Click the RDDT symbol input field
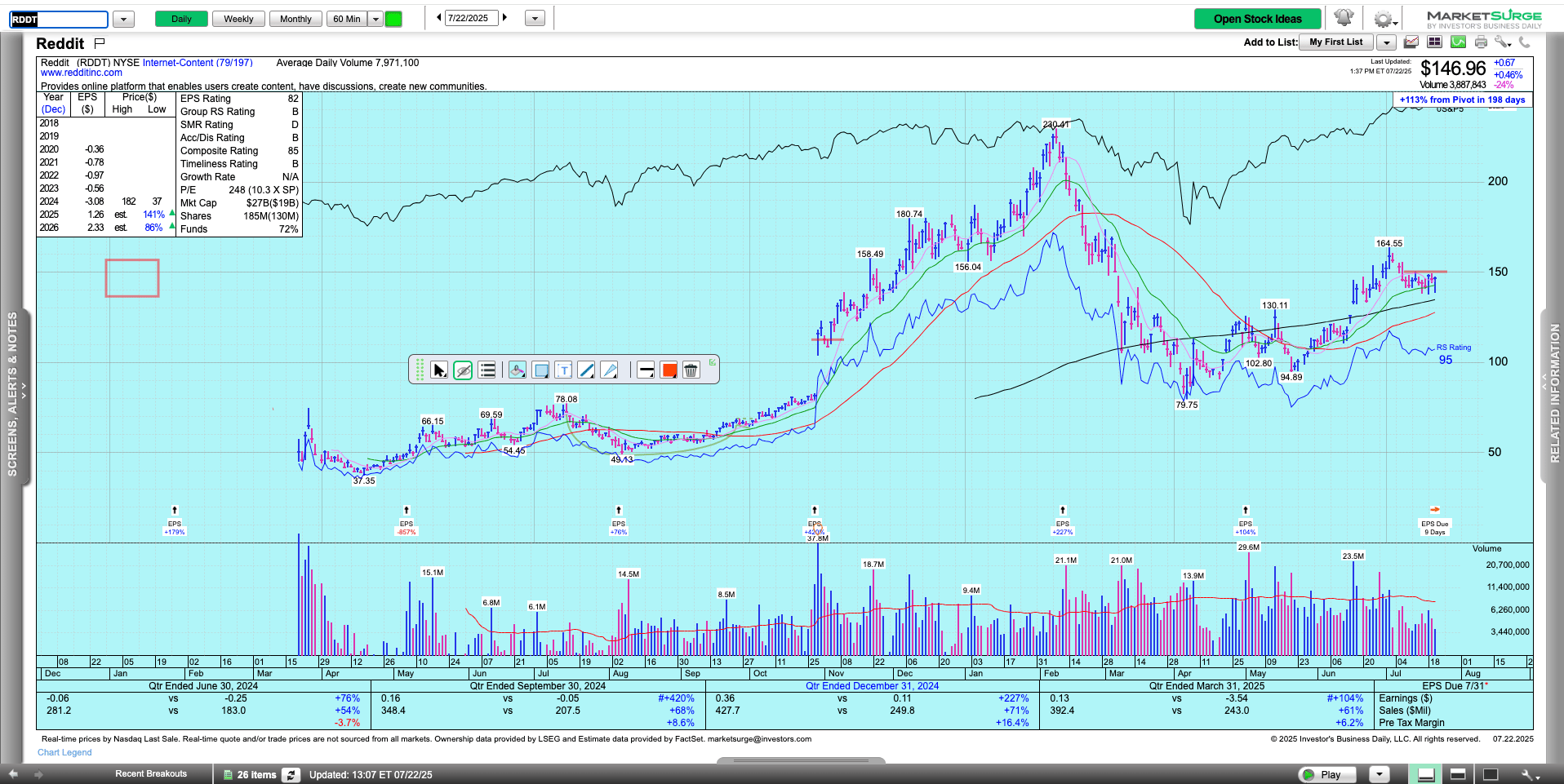 (x=59, y=20)
